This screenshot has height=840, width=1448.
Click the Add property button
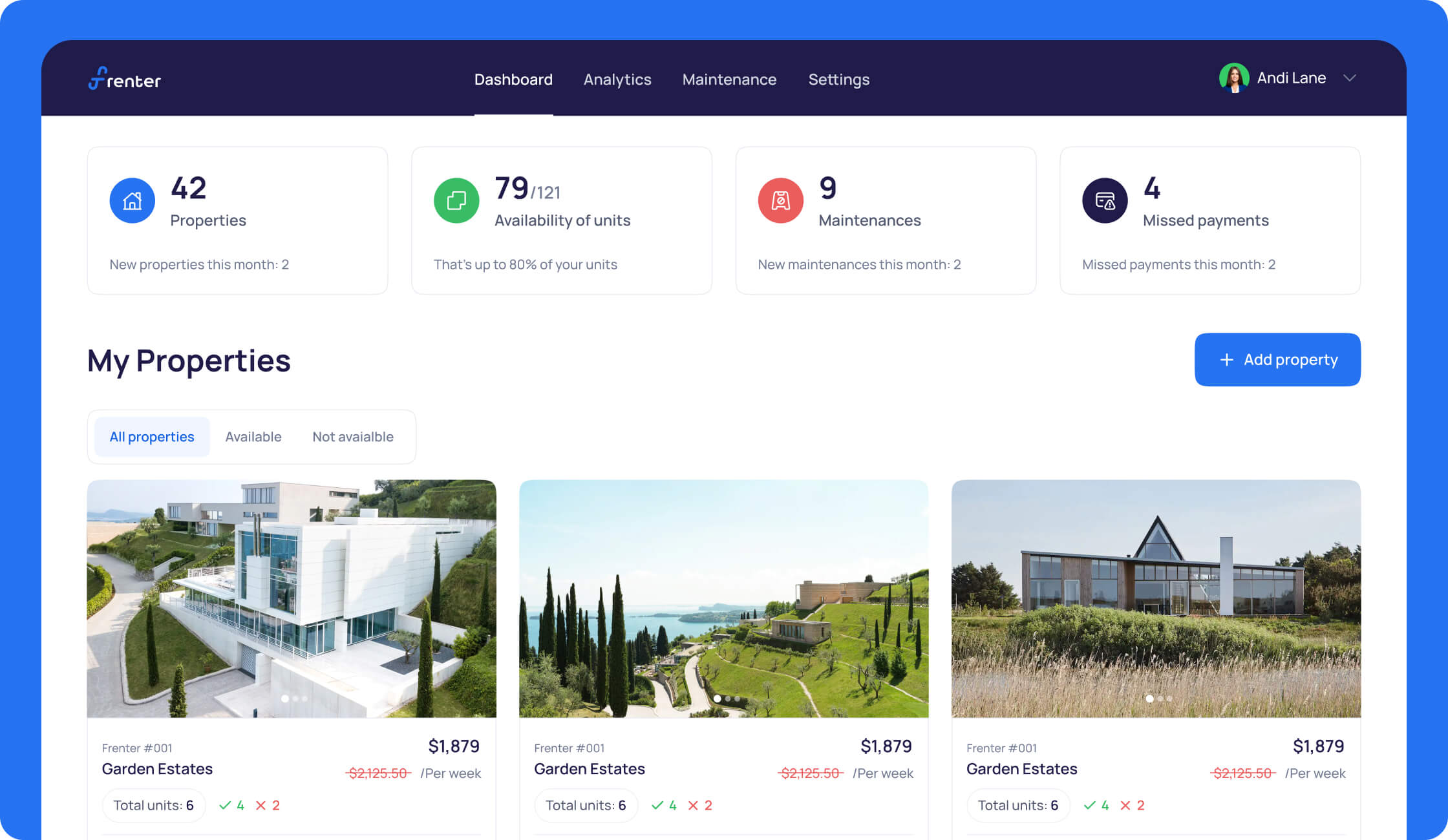tap(1277, 360)
